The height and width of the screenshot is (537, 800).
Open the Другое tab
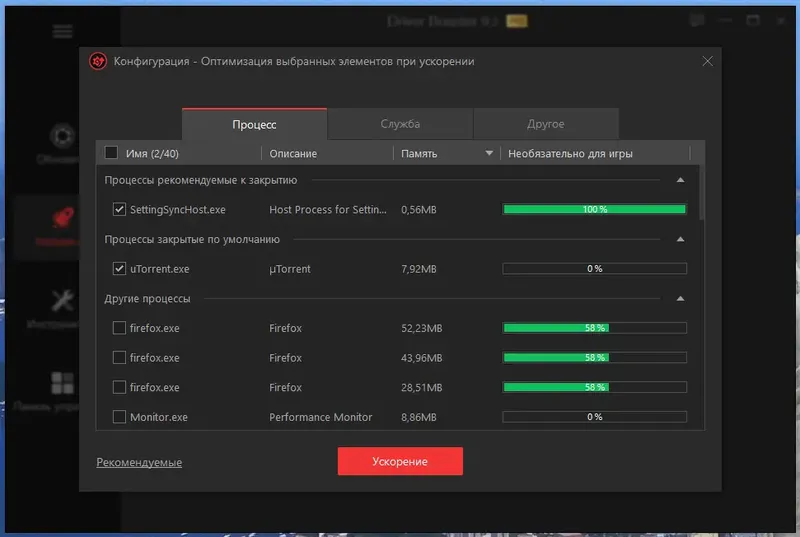[x=546, y=124]
